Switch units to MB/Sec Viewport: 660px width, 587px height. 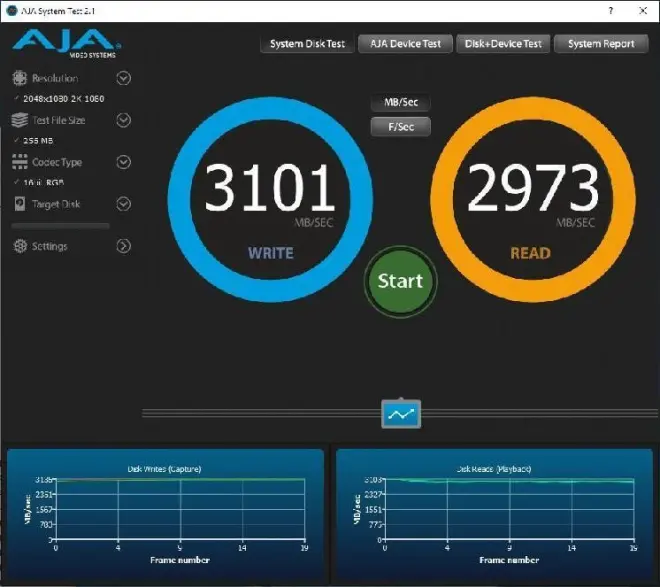[x=400, y=104]
